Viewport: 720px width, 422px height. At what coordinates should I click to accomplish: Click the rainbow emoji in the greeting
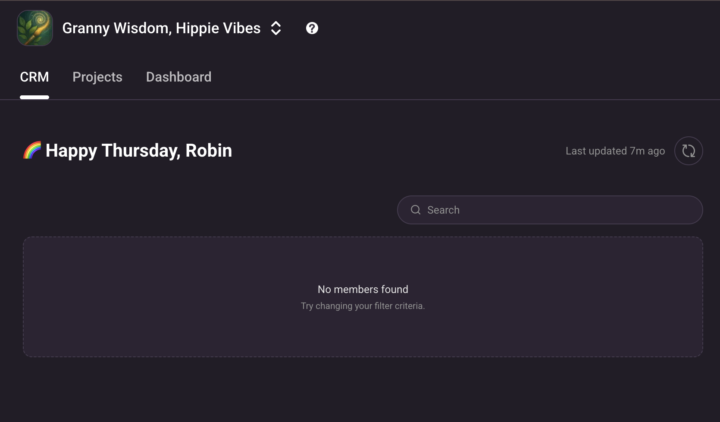tap(32, 151)
